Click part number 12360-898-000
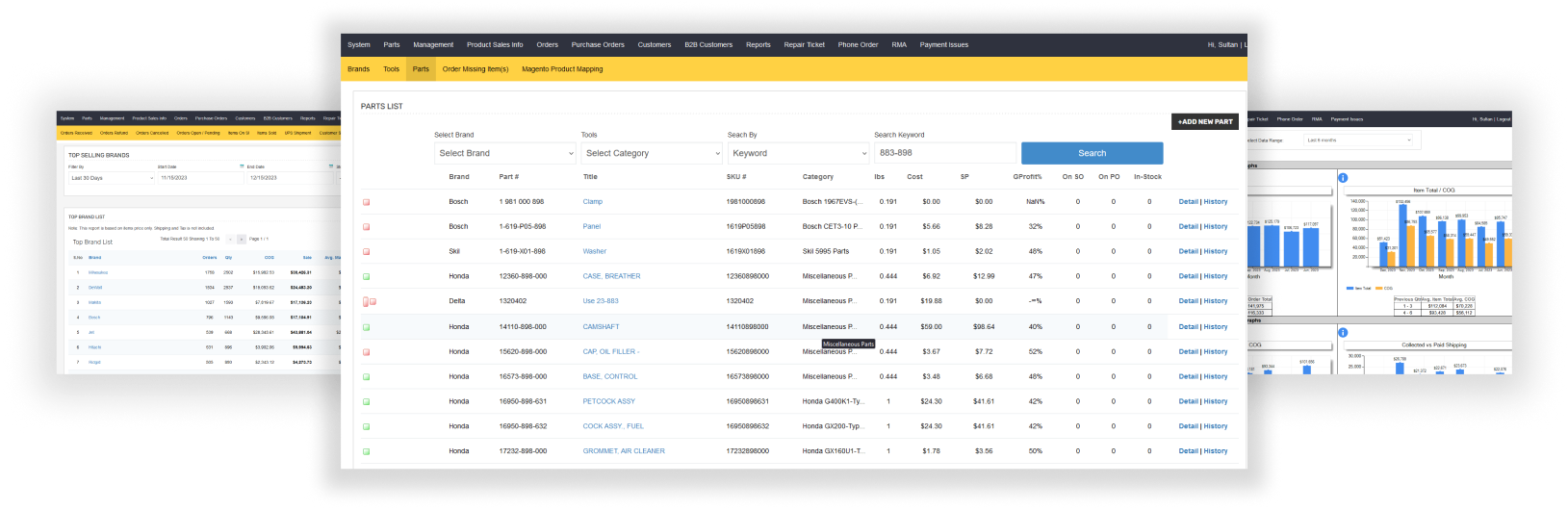 click(523, 276)
